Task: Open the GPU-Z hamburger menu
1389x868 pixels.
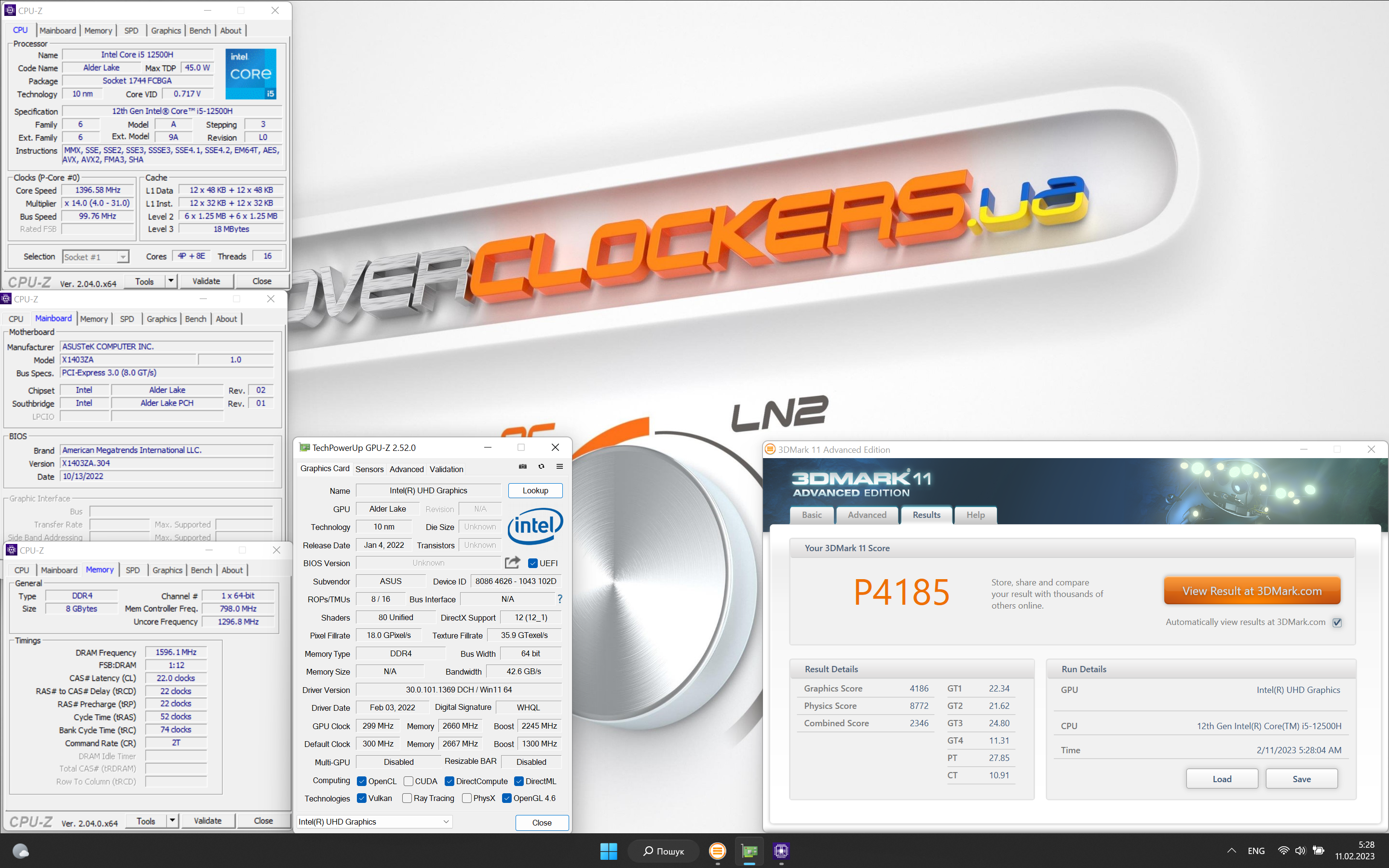Action: 559,467
